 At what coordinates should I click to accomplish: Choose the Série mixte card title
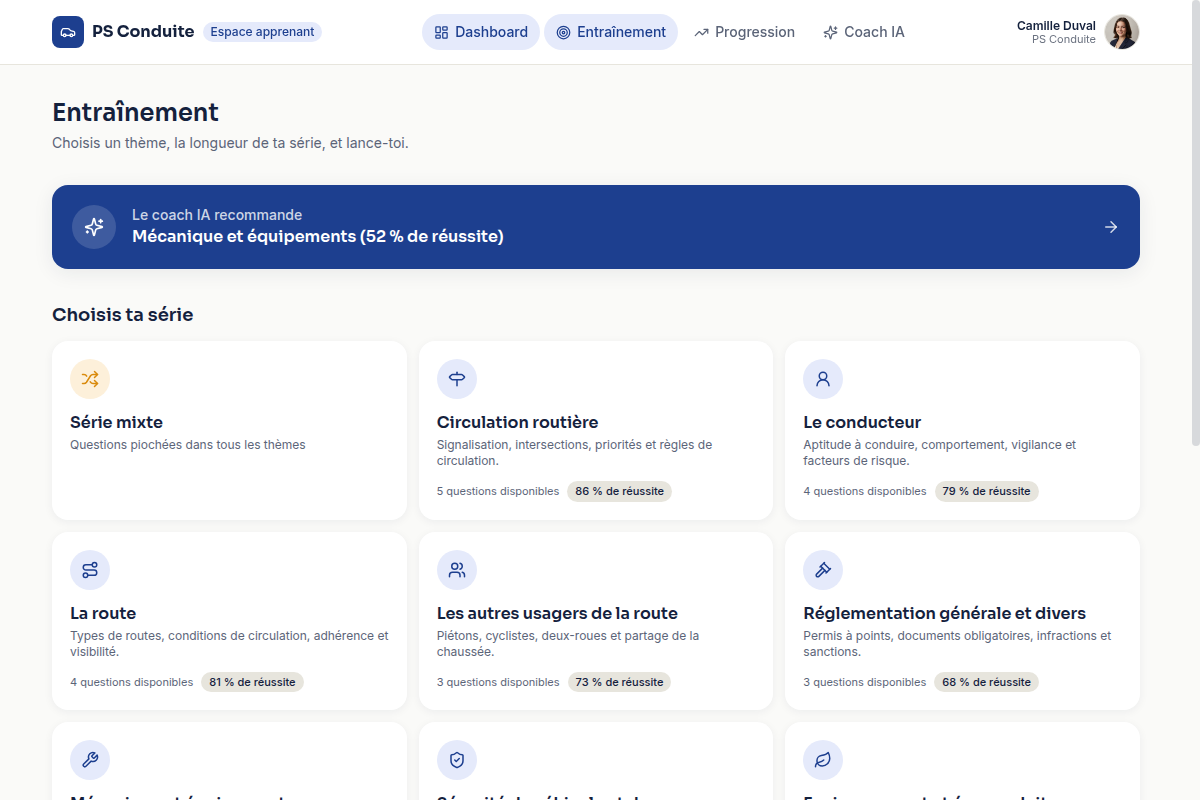tap(116, 422)
